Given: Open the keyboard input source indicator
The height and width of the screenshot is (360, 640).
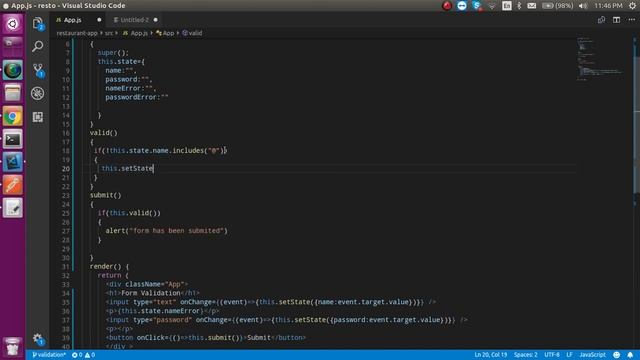Looking at the screenshot, I should click(507, 6).
